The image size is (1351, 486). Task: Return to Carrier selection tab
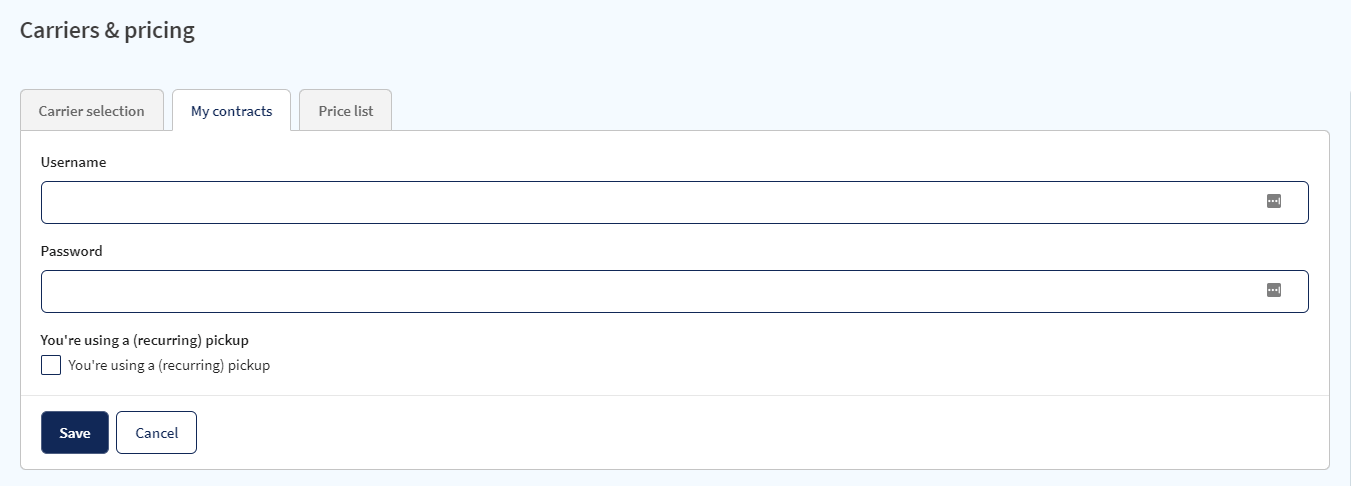[92, 111]
